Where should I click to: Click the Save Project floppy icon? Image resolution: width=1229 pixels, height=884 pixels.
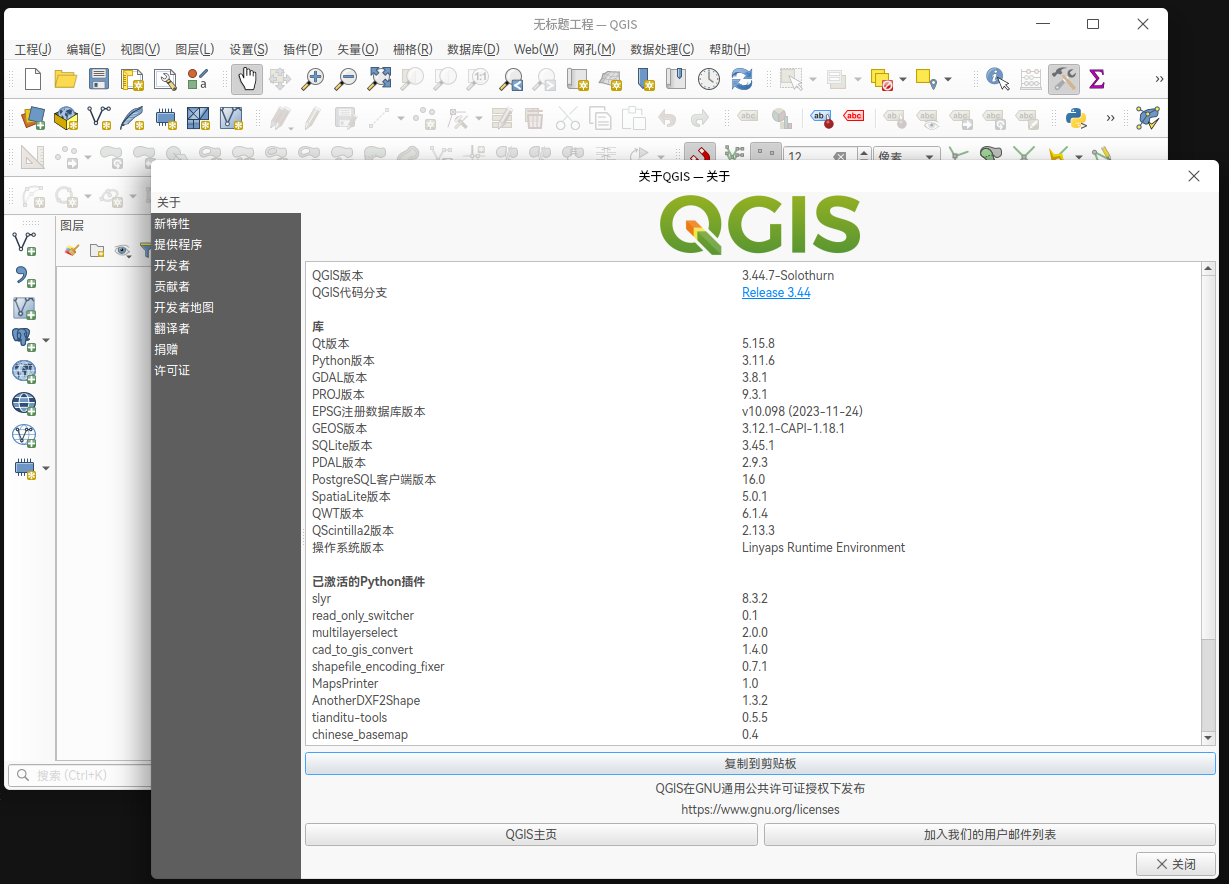point(98,79)
